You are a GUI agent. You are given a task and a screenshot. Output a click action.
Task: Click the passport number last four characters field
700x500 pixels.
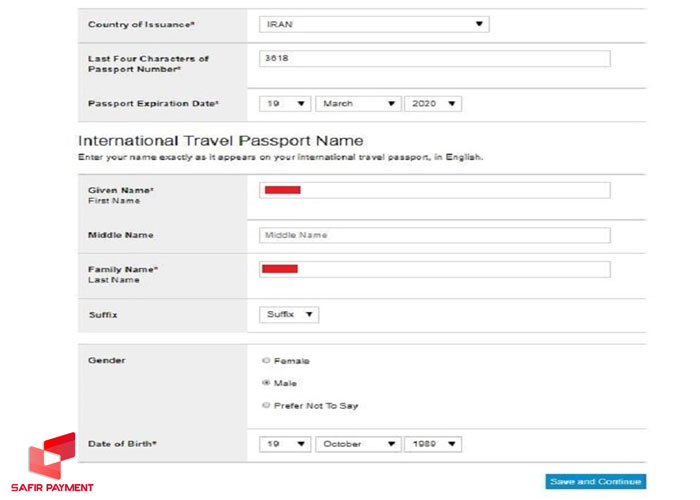tap(434, 59)
